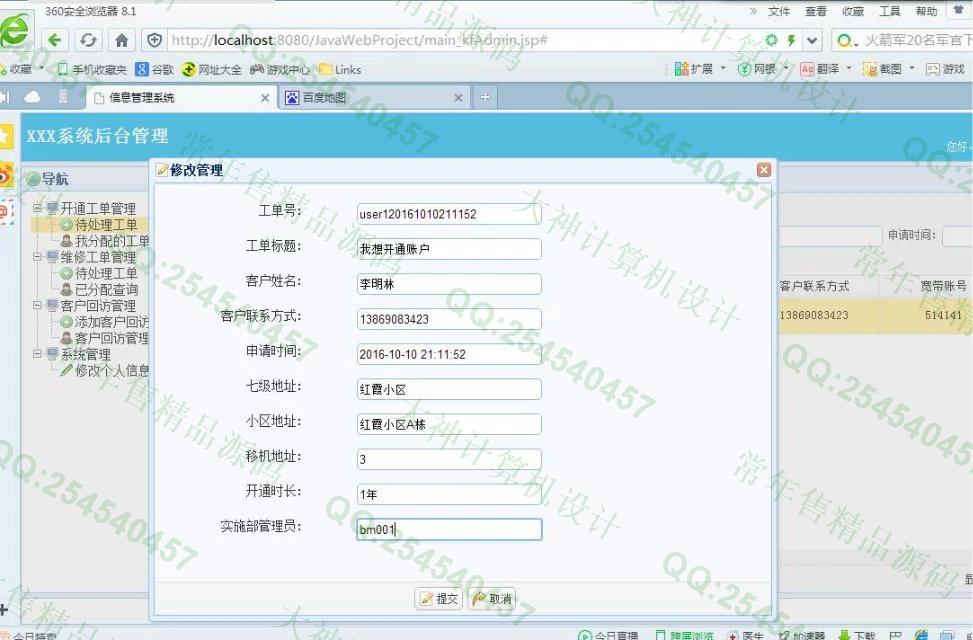Click the 客户姓名 field with 李明林
The width and height of the screenshot is (973, 640).
(449, 284)
